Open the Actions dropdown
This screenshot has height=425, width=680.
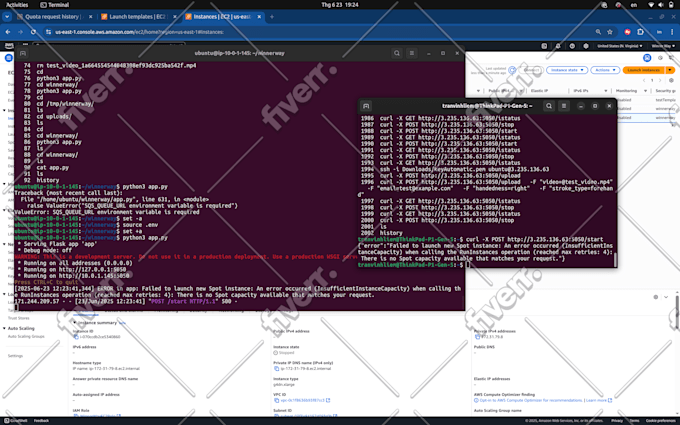coord(605,70)
